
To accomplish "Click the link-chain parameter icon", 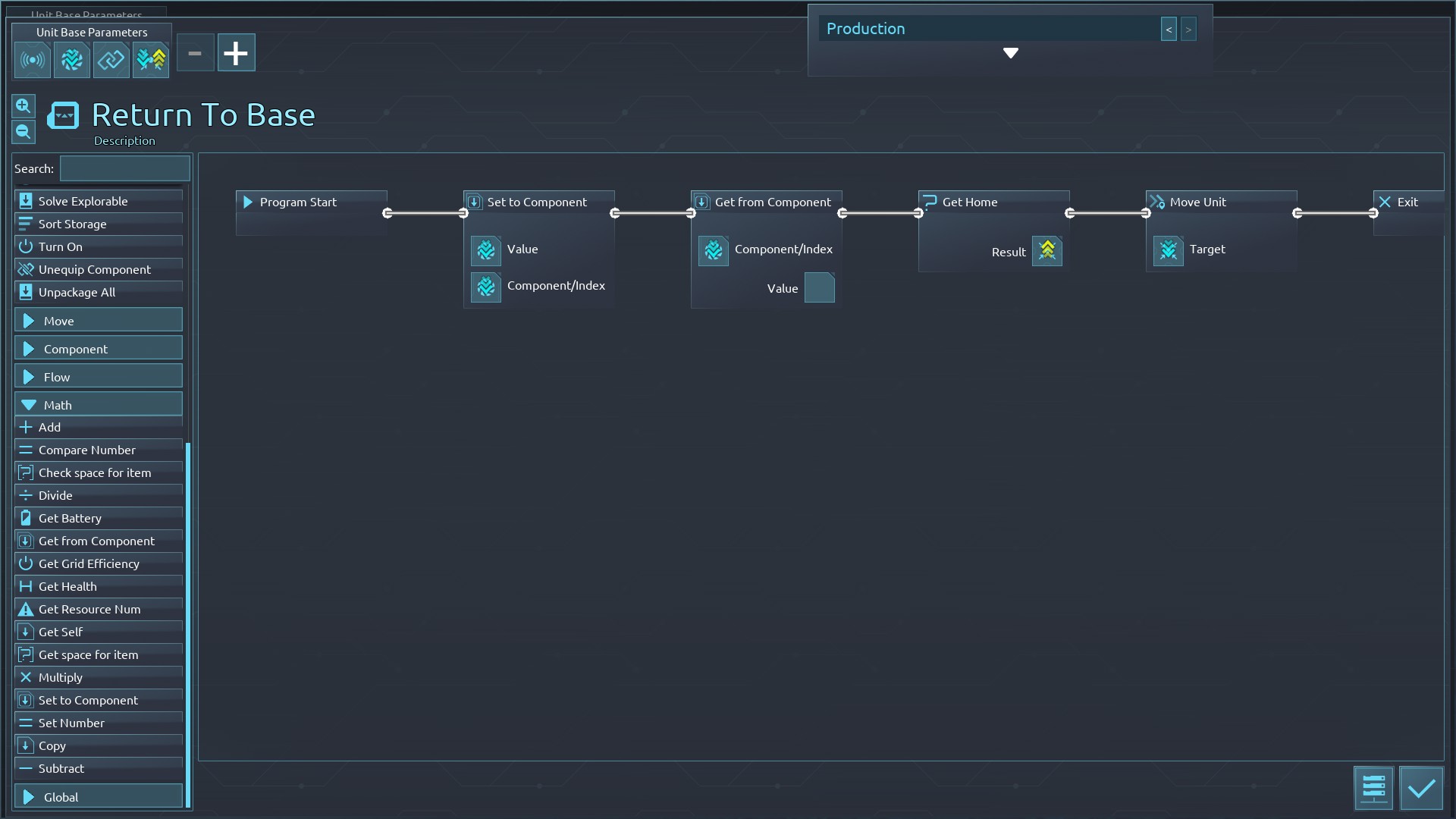I will point(111,61).
